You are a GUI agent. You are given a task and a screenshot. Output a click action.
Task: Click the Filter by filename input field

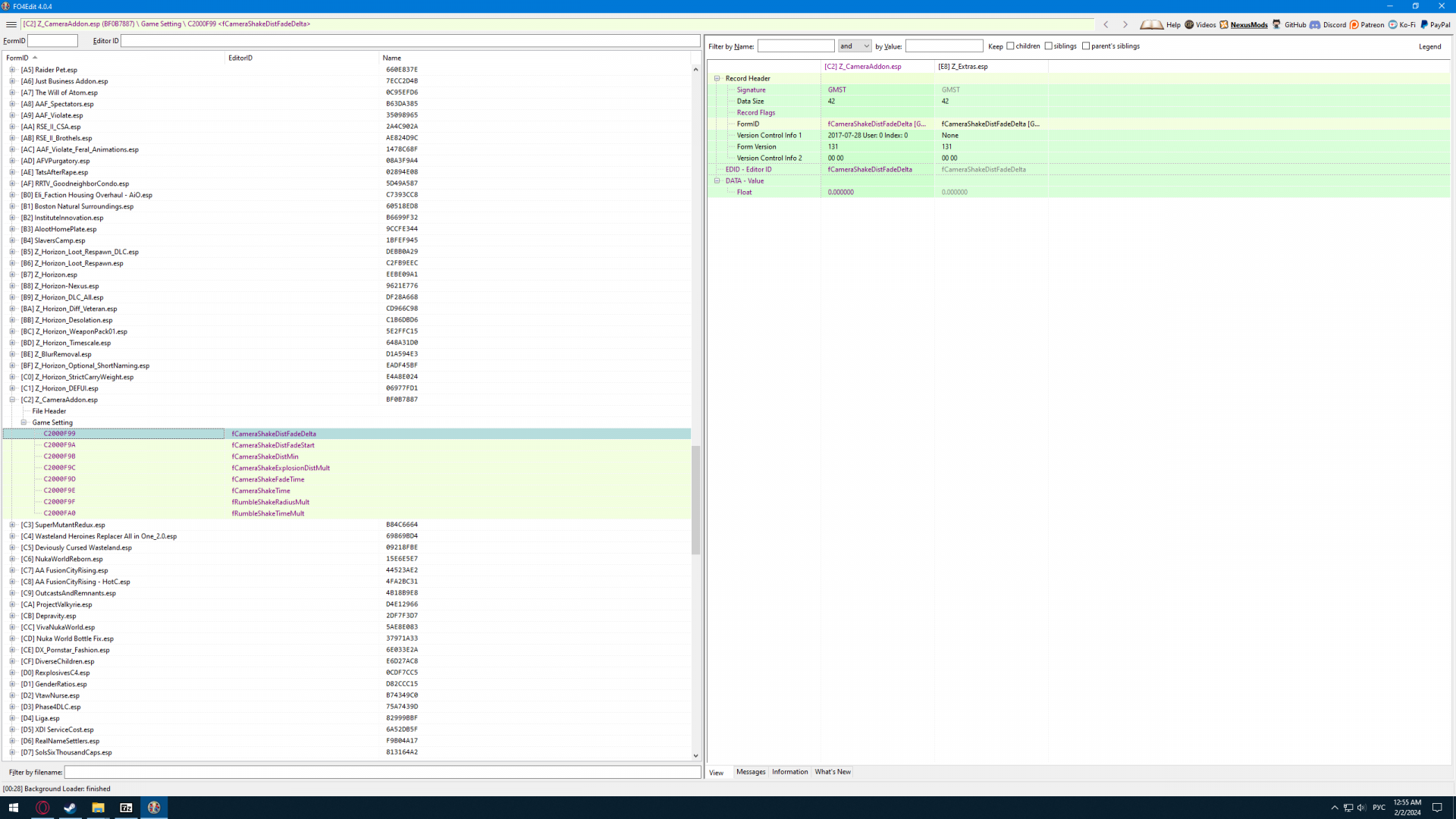click(x=382, y=772)
